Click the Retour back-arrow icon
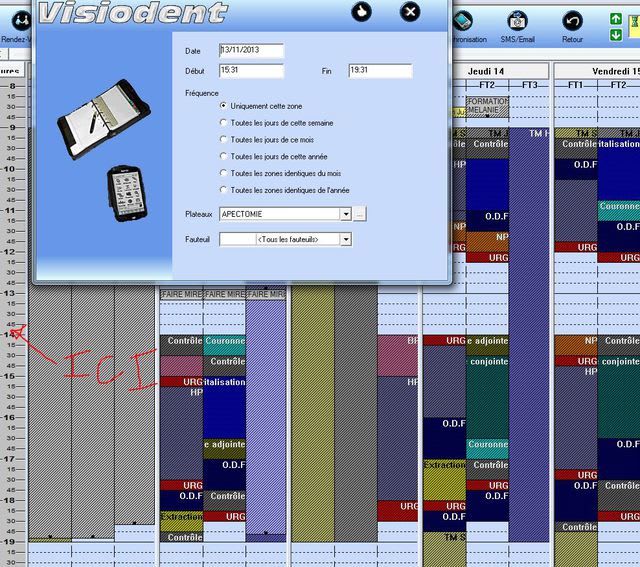The height and width of the screenshot is (567, 640). 573,22
